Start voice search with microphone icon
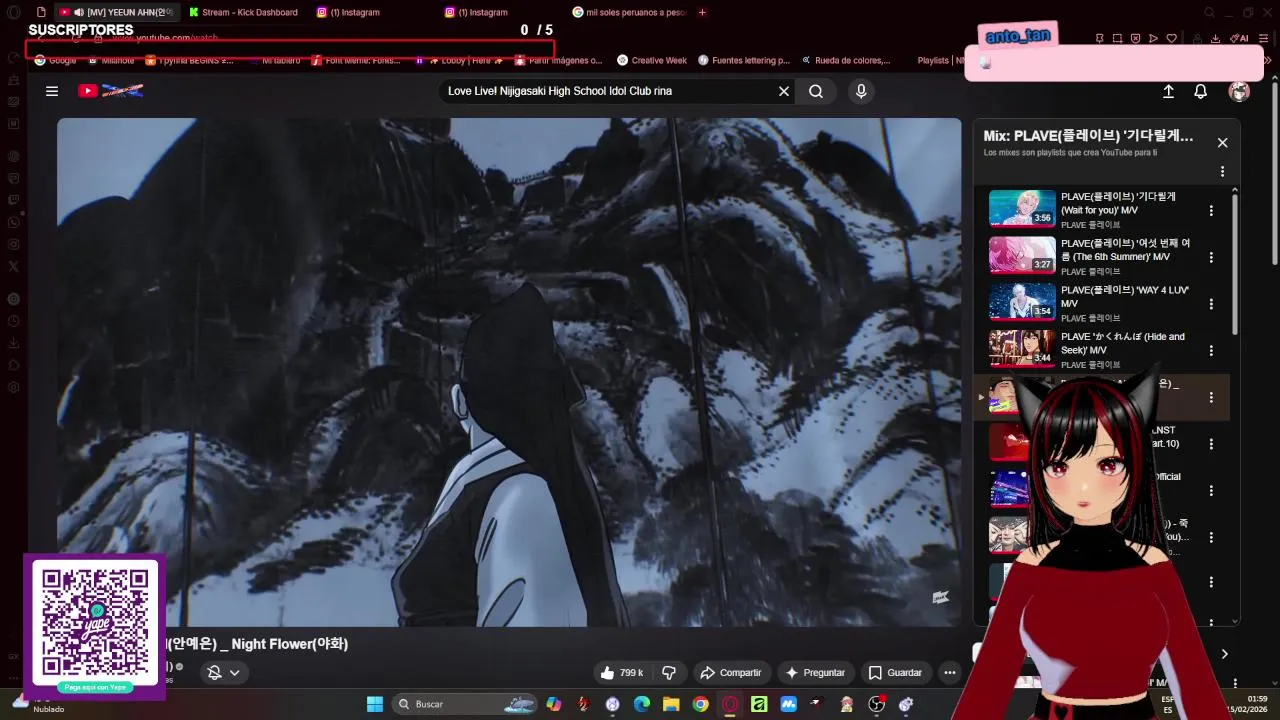The image size is (1280, 720). [x=861, y=91]
